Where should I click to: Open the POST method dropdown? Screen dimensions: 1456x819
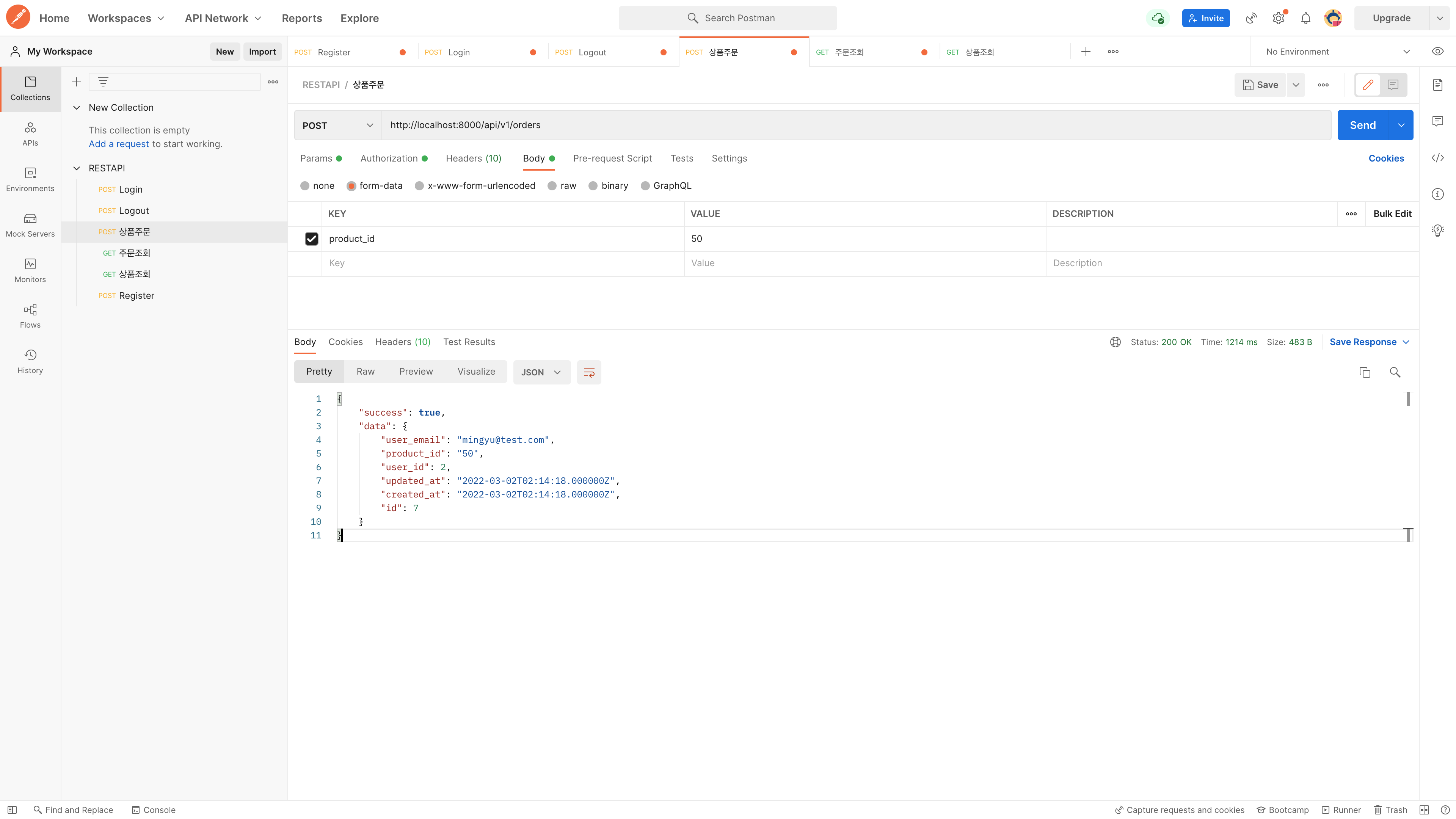337,126
